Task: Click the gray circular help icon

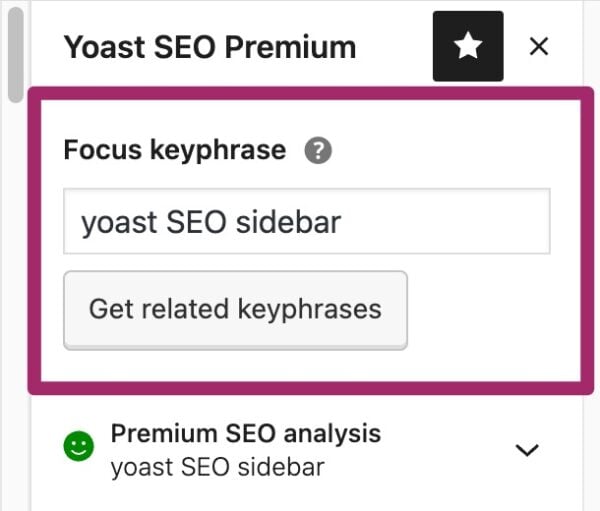Action: tap(318, 151)
